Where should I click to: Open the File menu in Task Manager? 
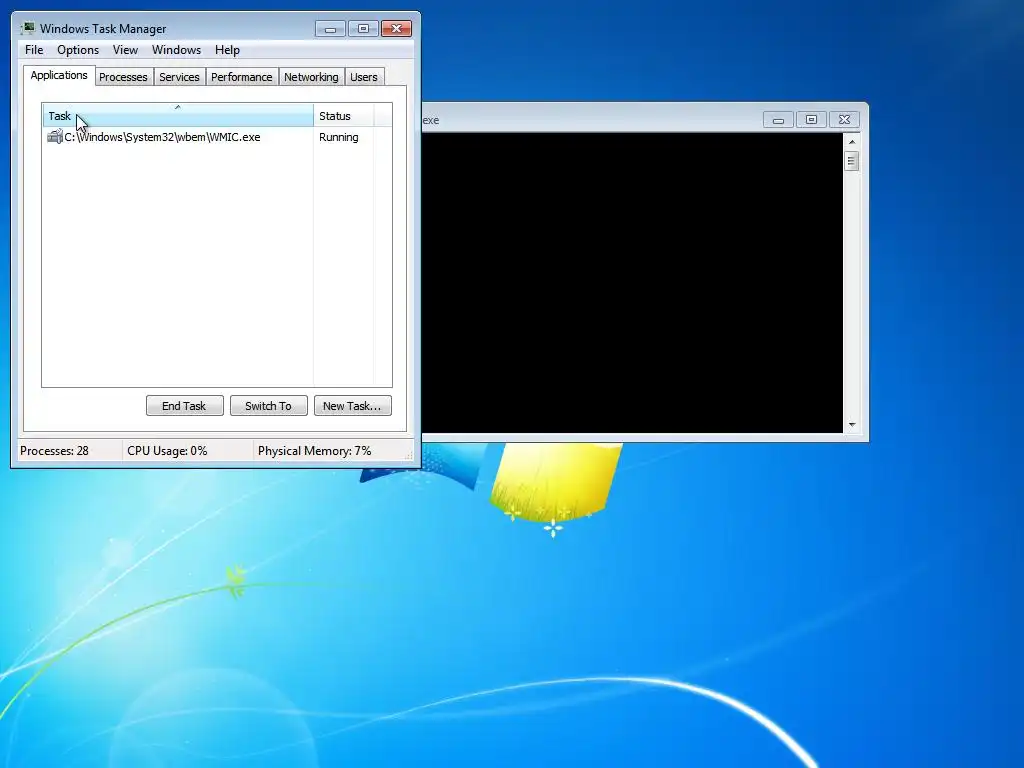[x=34, y=50]
